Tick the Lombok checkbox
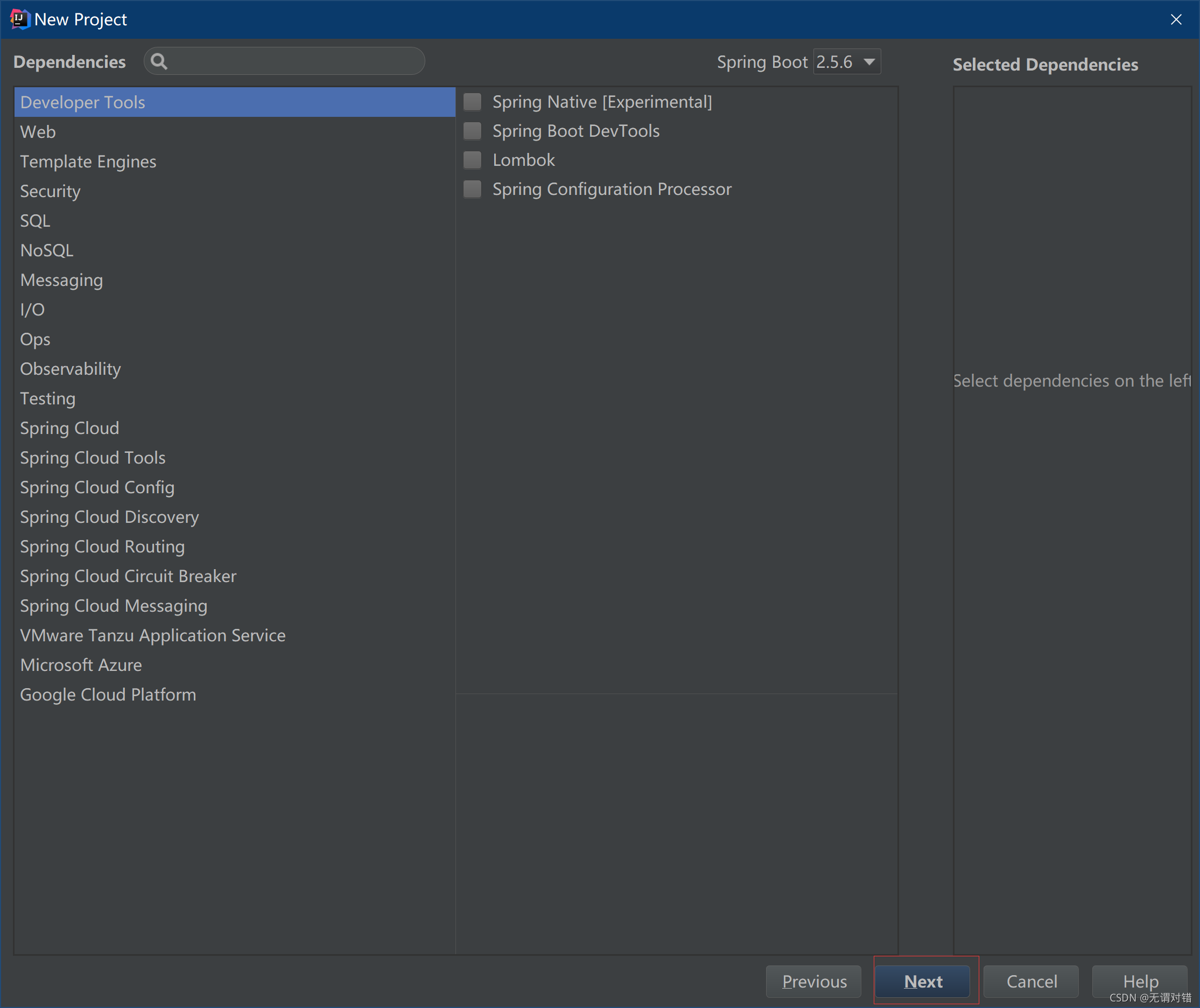Screen dimensions: 1200x1008 [x=472, y=160]
